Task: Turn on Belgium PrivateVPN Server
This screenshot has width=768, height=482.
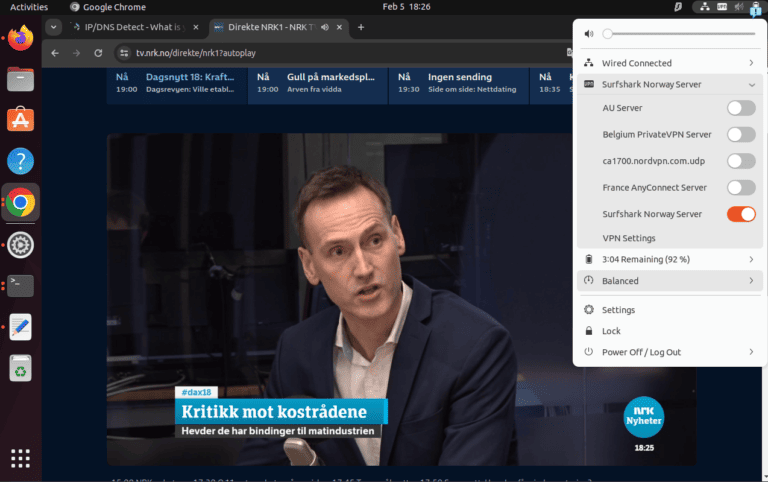Action: pyautogui.click(x=740, y=134)
